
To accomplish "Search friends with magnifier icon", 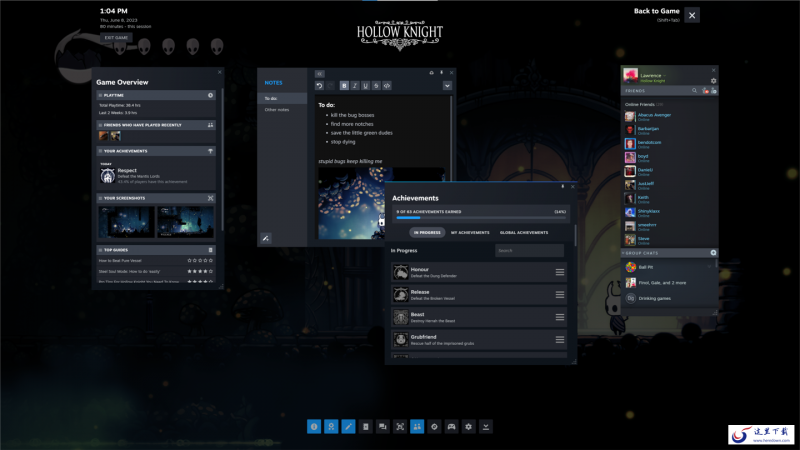I will (694, 91).
